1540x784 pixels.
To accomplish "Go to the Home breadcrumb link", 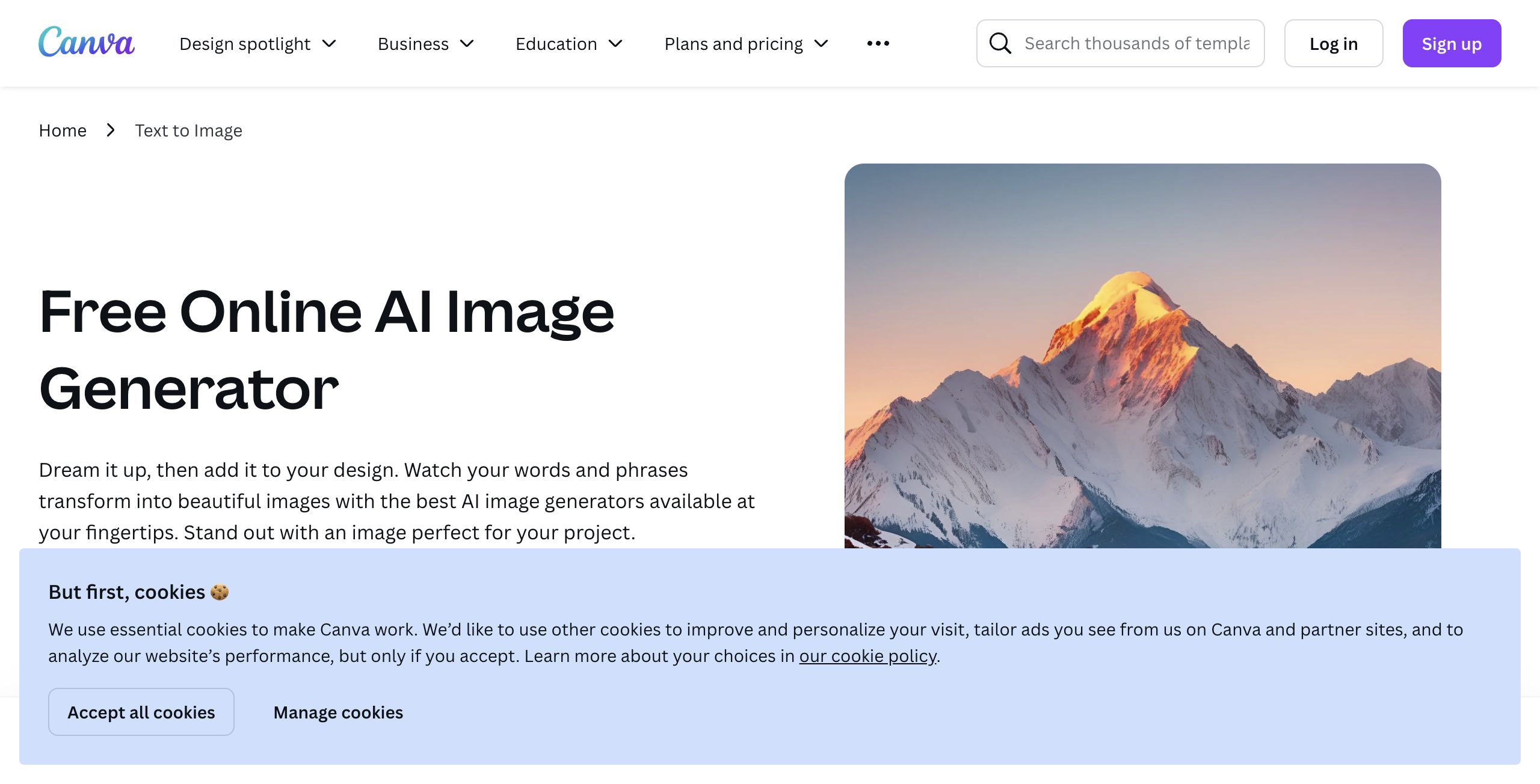I will (x=63, y=130).
